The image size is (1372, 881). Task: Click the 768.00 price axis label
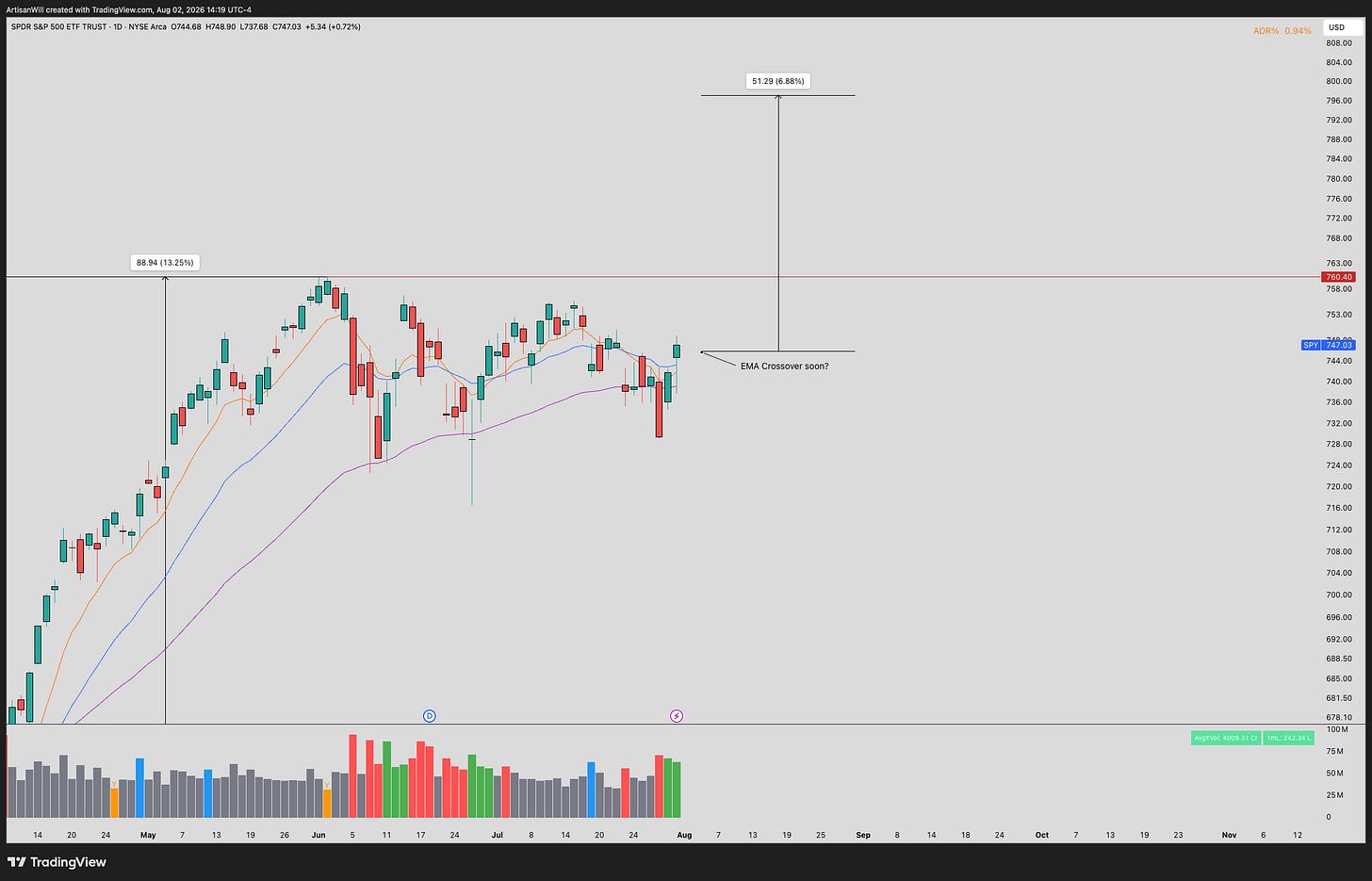(1339, 238)
